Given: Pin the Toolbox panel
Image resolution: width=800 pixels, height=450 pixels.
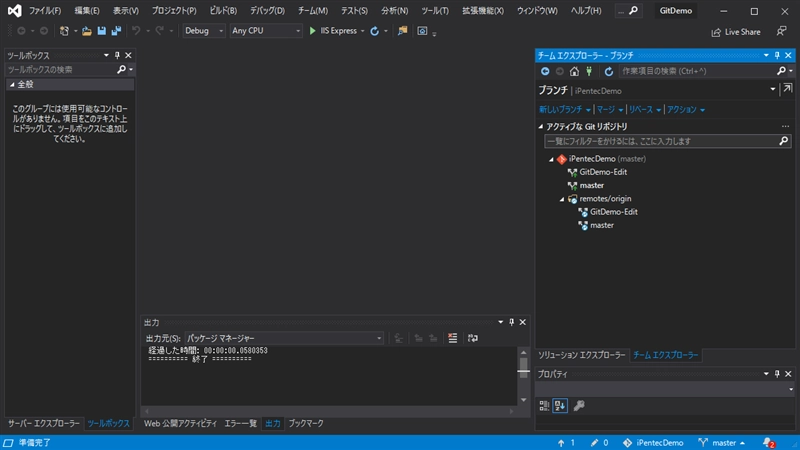Looking at the screenshot, I should 117,55.
